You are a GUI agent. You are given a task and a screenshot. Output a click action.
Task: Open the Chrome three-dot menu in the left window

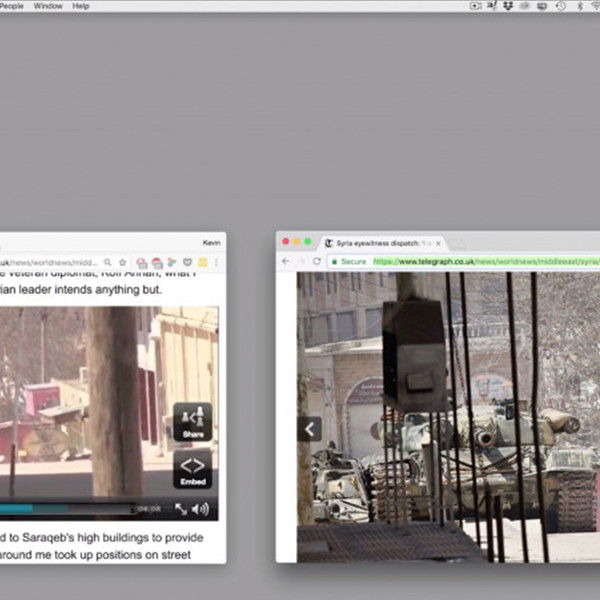coord(217,262)
